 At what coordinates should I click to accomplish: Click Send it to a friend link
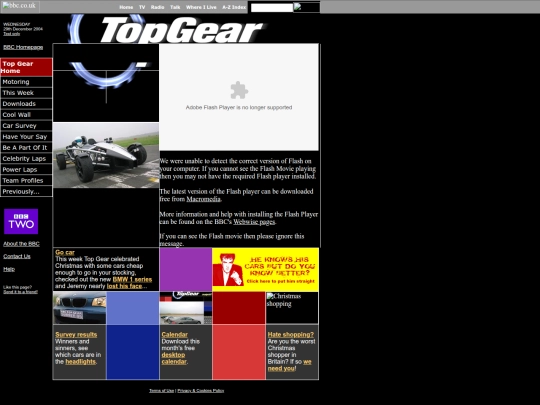(x=21, y=292)
